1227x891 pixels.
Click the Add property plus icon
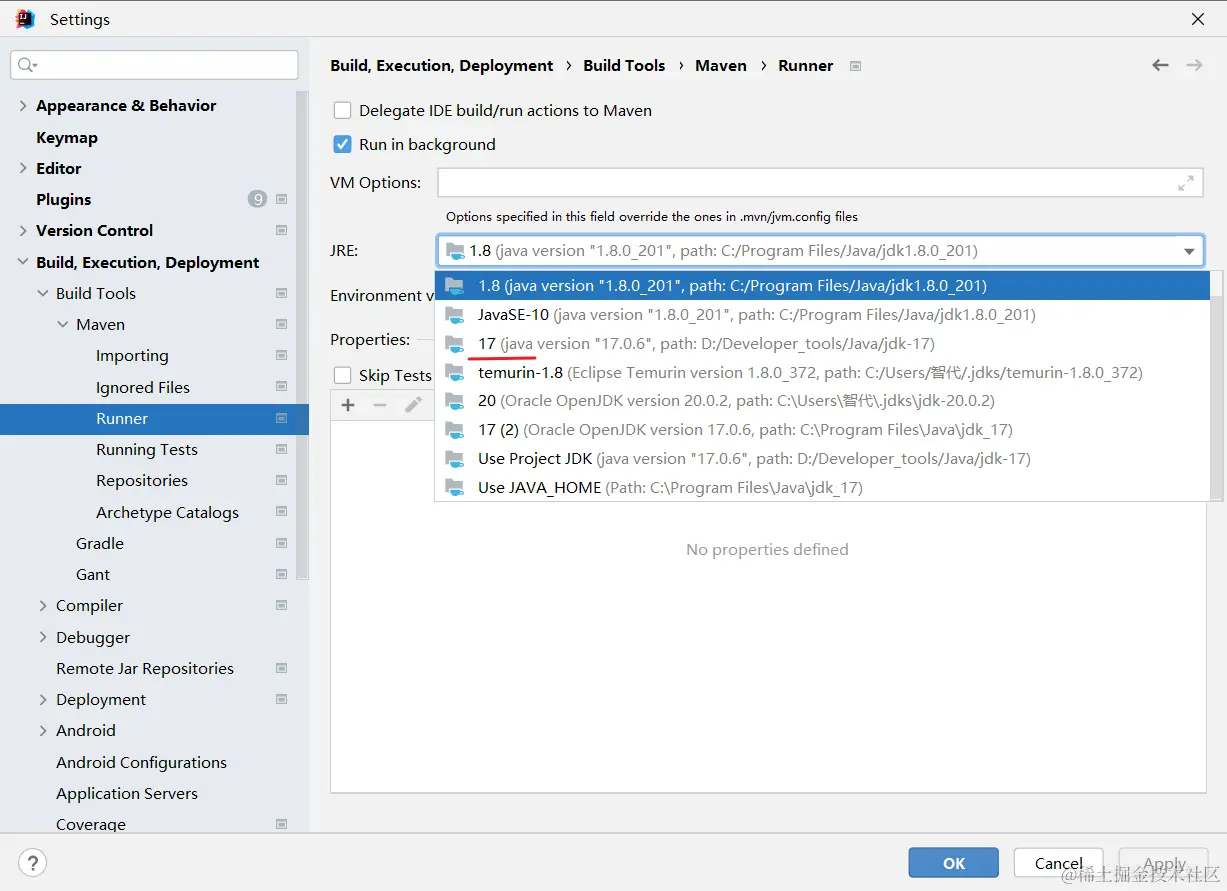348,405
